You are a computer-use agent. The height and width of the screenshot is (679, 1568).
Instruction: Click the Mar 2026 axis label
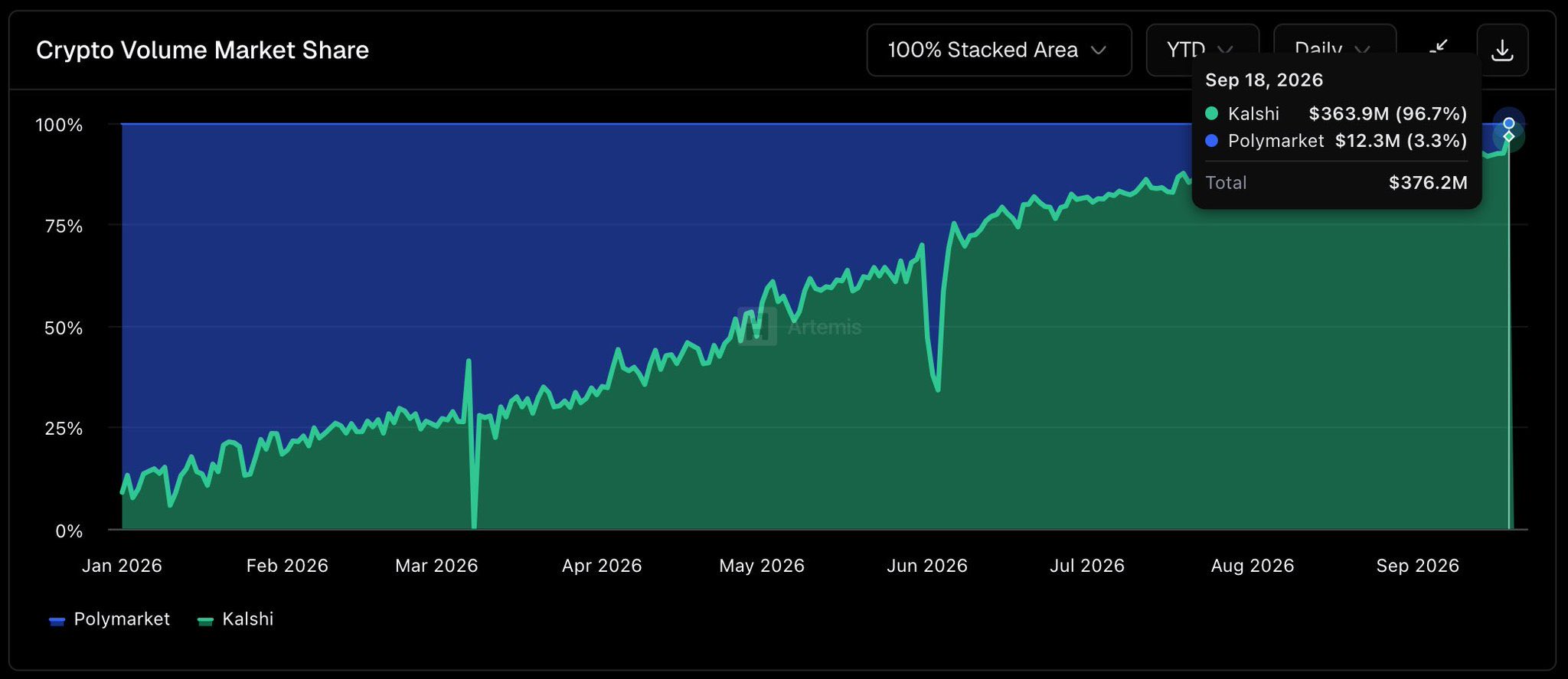tap(436, 566)
